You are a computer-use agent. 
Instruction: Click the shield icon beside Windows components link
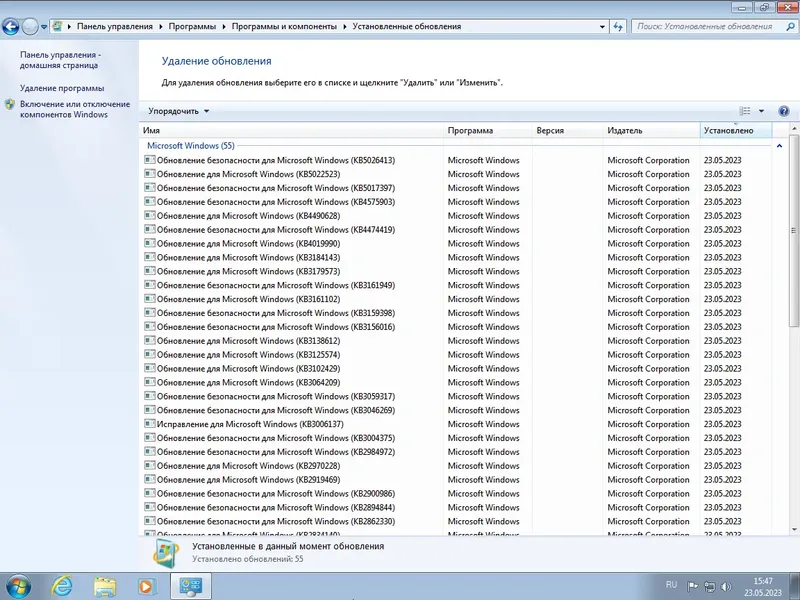10,105
